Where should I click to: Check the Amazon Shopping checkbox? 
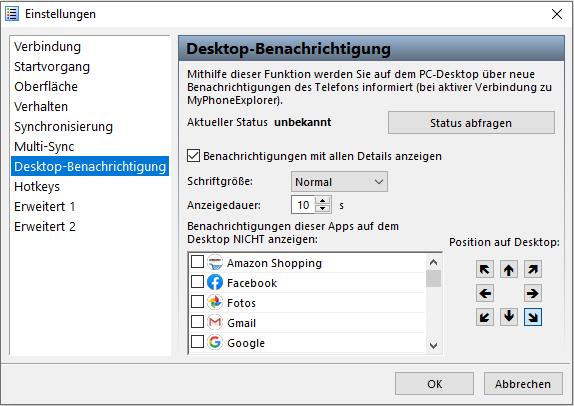(x=198, y=262)
